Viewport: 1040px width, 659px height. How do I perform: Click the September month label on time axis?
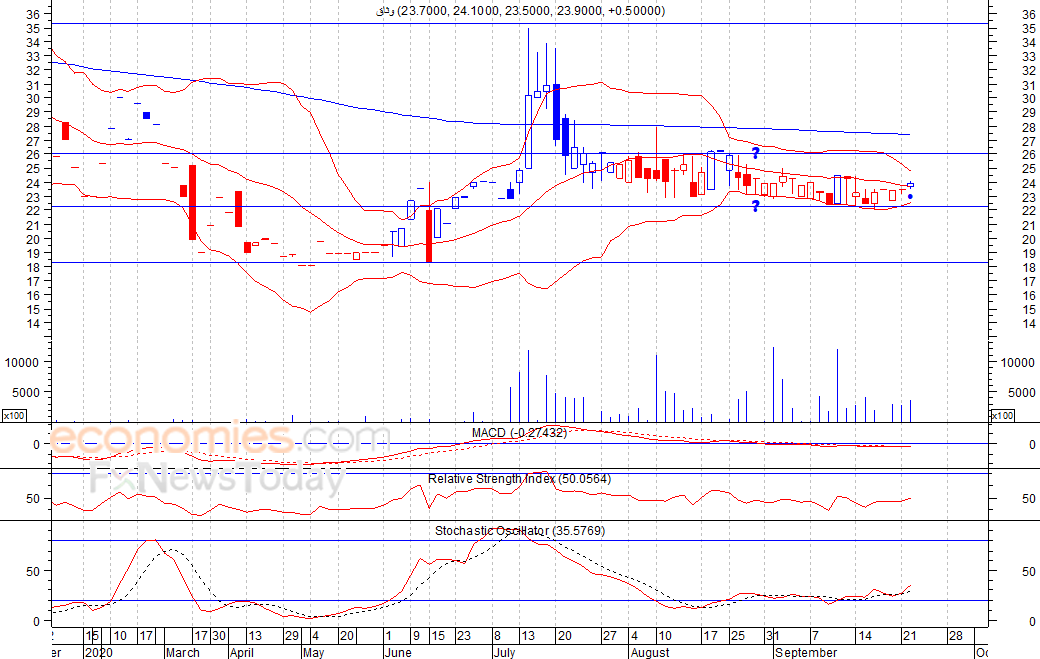806,652
